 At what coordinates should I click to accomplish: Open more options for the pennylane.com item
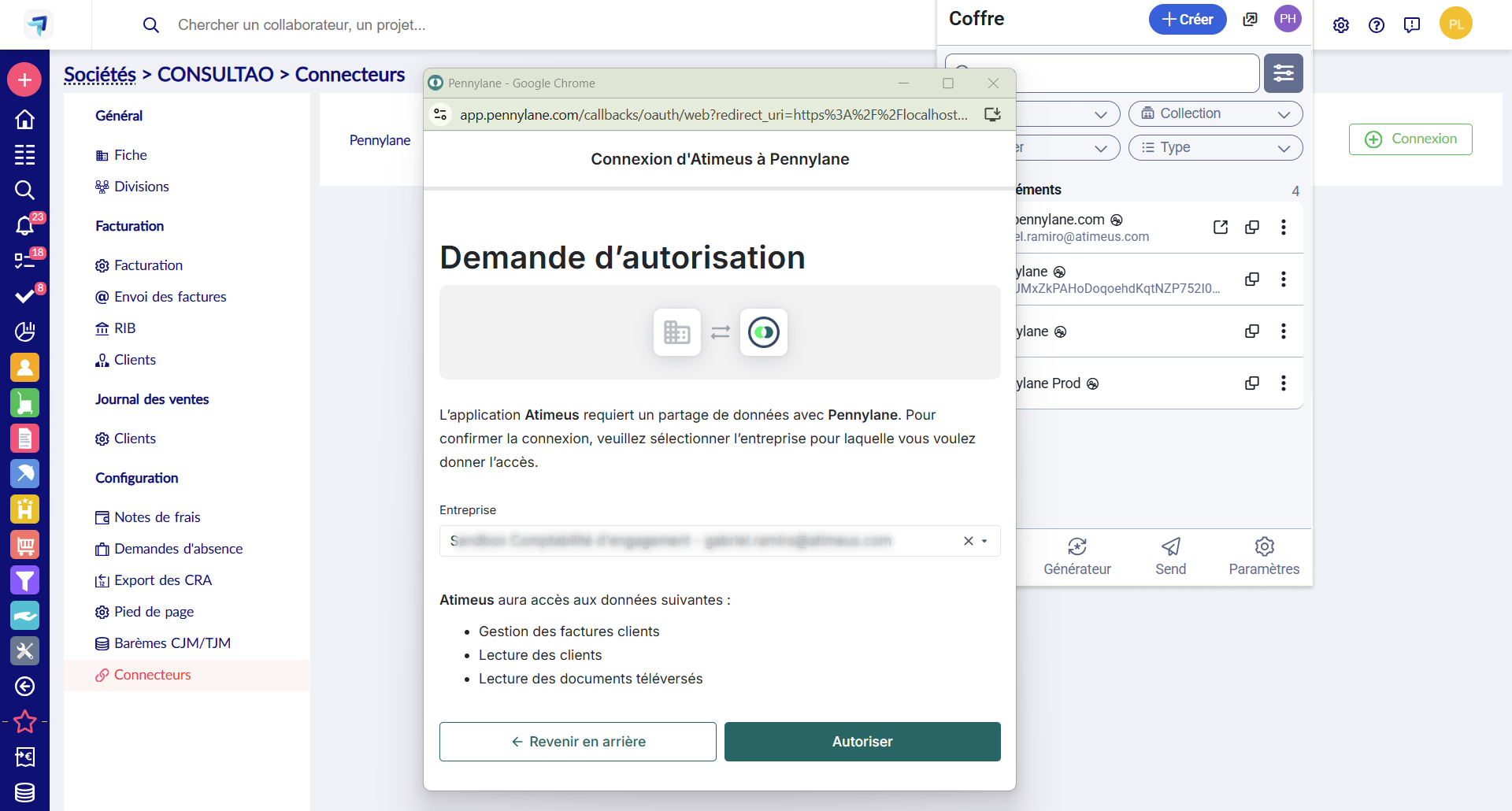(x=1284, y=228)
